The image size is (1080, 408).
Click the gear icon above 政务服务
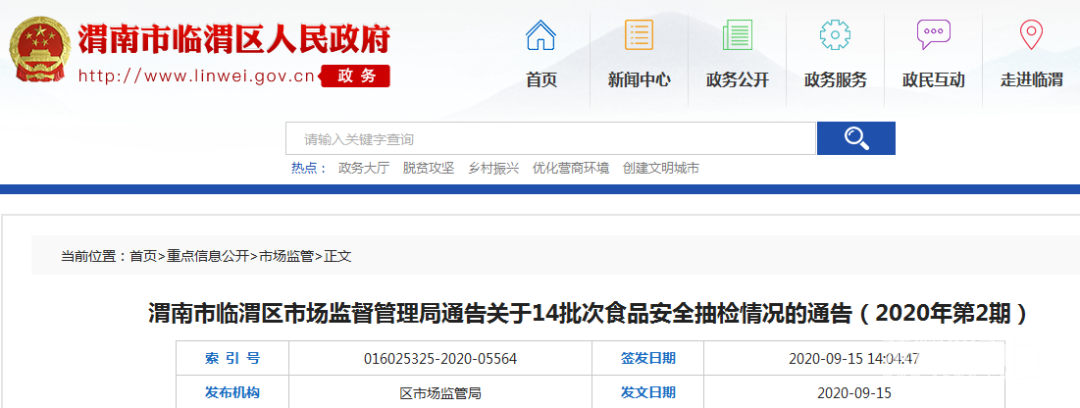[x=835, y=36]
